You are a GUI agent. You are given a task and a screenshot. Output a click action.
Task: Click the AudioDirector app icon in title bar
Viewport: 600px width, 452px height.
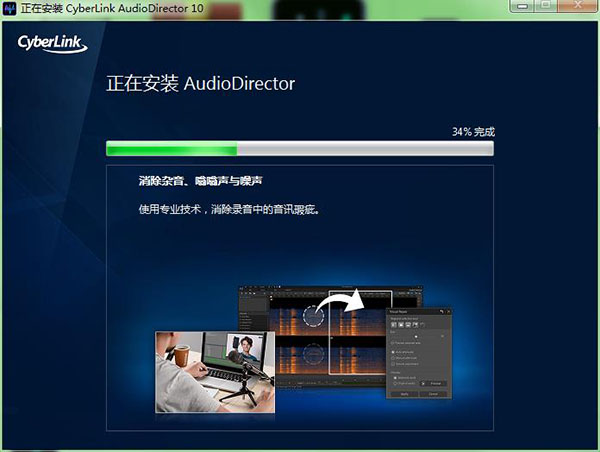9,8
